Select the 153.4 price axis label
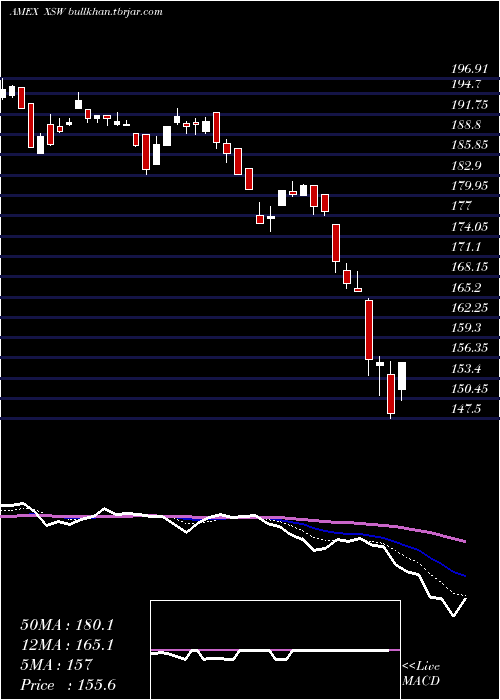 coord(466,369)
